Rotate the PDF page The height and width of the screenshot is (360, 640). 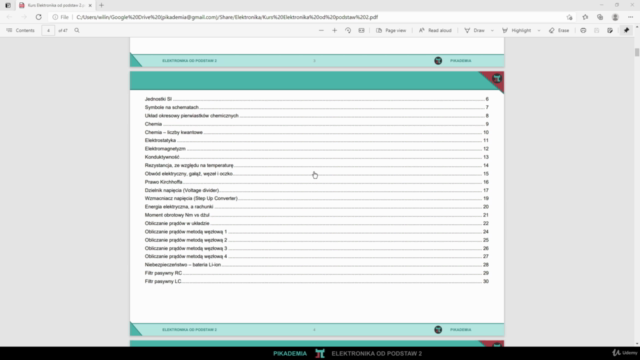pos(348,30)
